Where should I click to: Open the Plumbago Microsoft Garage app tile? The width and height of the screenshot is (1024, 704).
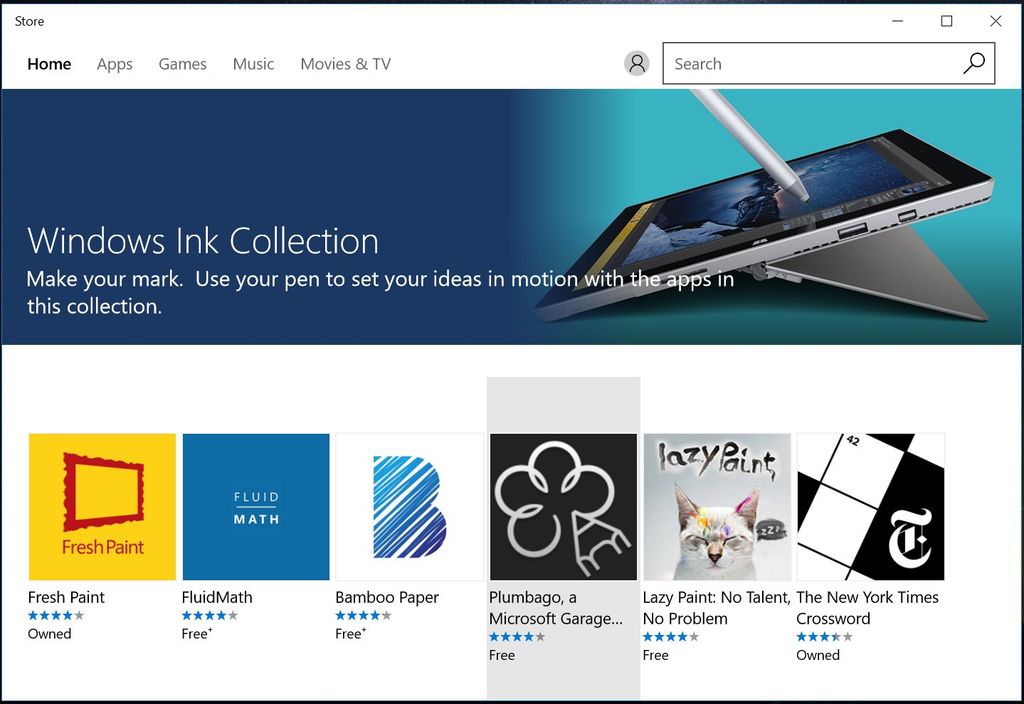(562, 506)
